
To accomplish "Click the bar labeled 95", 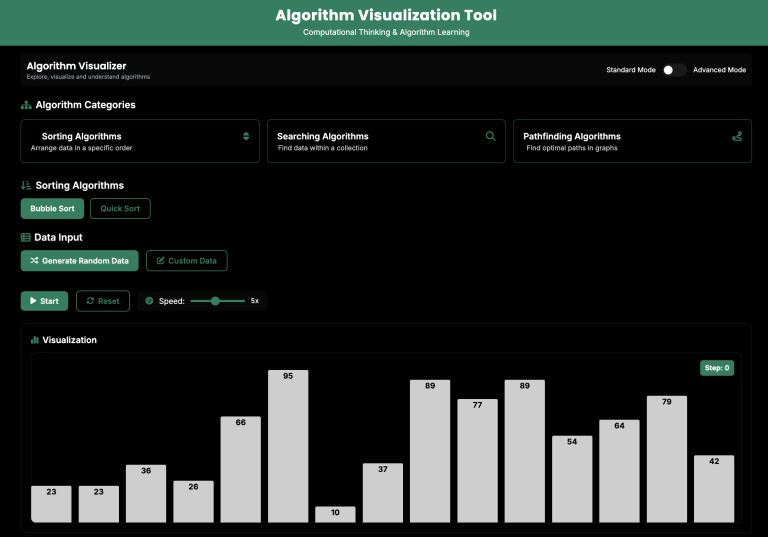I will 288,446.
